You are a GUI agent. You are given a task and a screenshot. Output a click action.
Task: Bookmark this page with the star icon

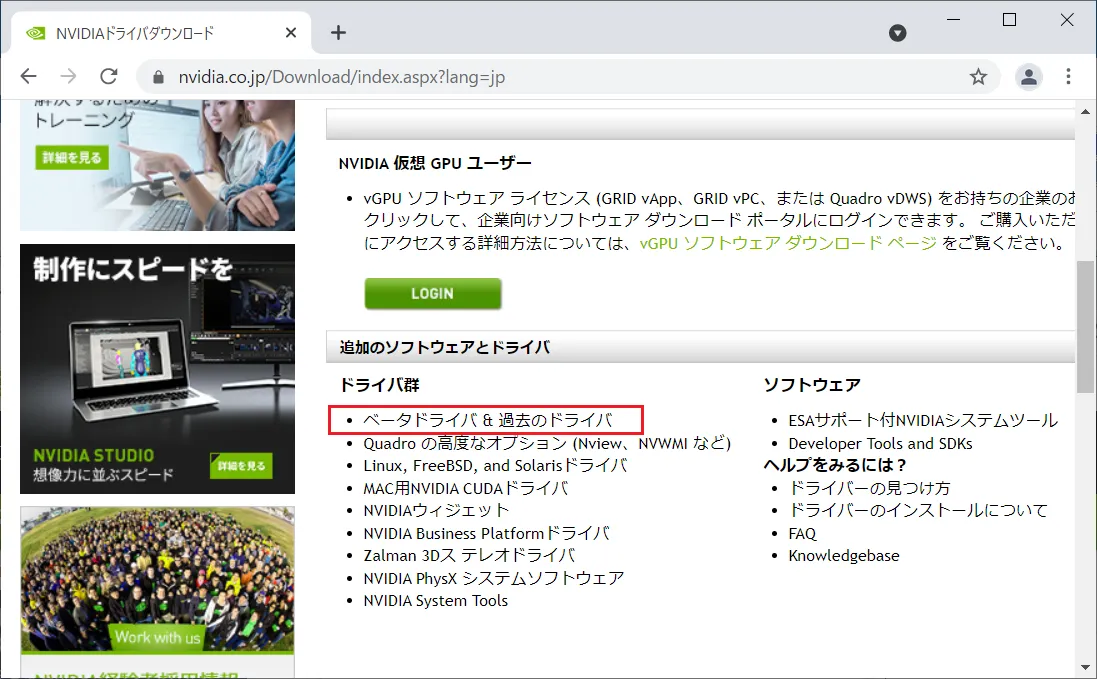click(x=978, y=77)
